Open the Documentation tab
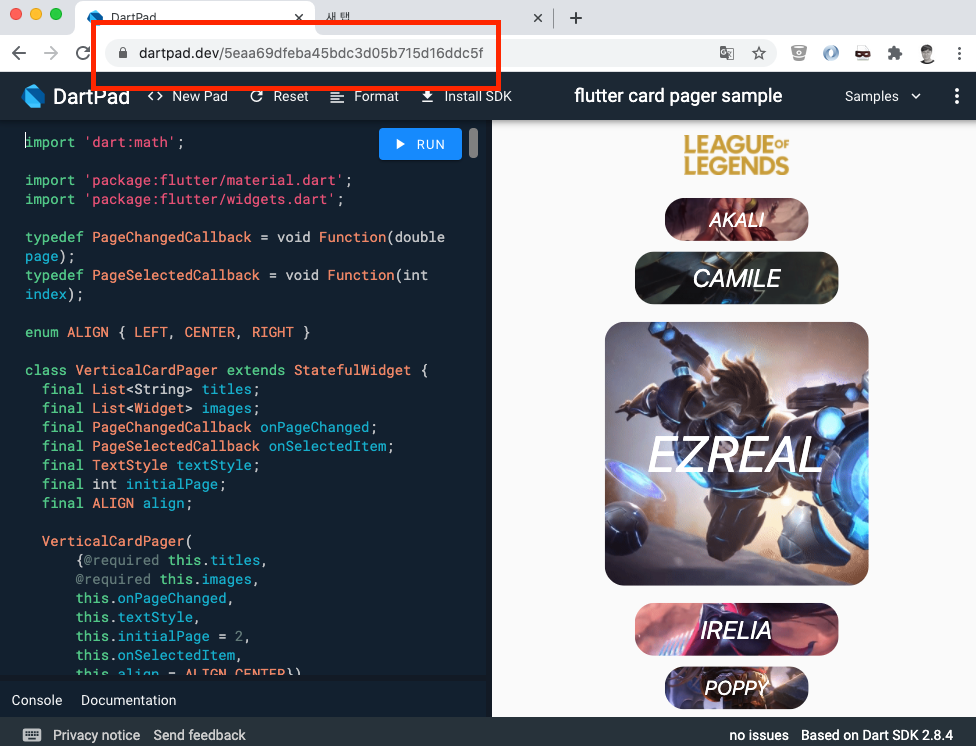 click(128, 700)
